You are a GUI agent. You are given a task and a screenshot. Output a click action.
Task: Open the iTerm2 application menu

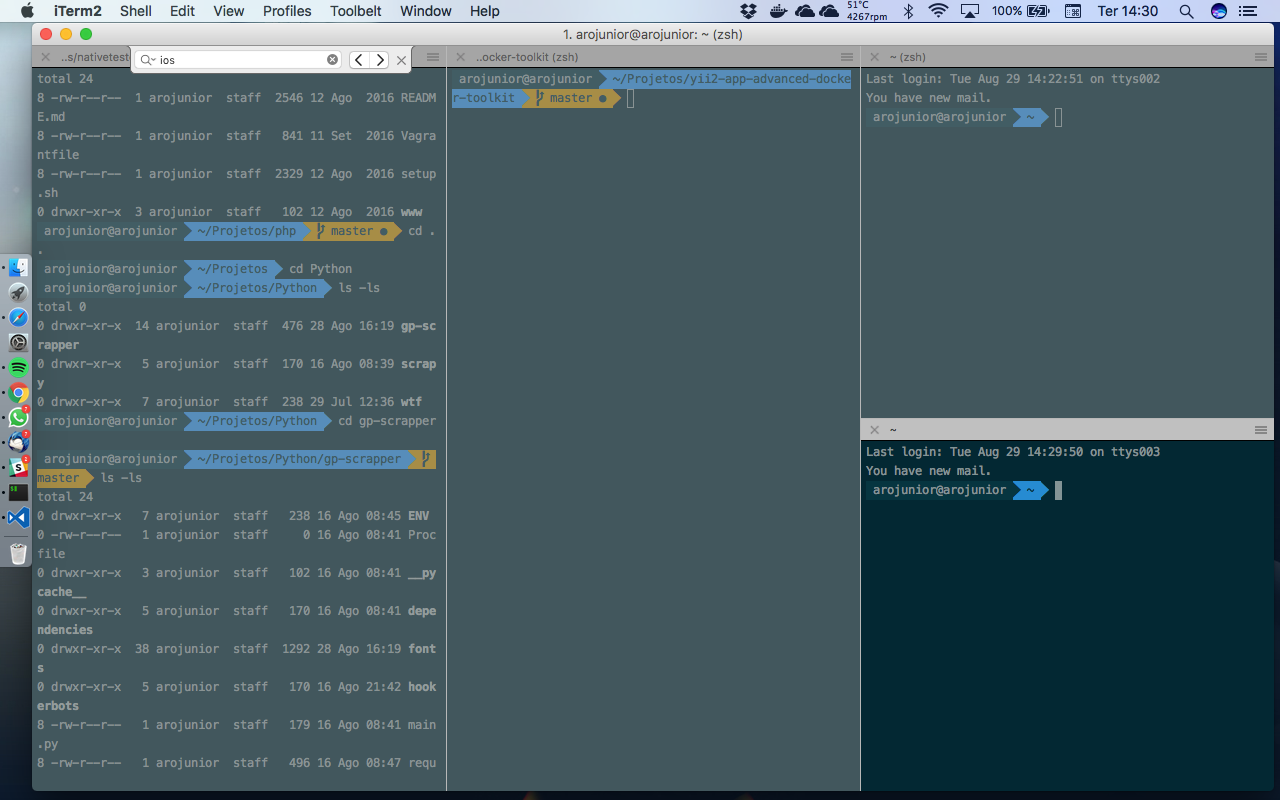[x=77, y=11]
